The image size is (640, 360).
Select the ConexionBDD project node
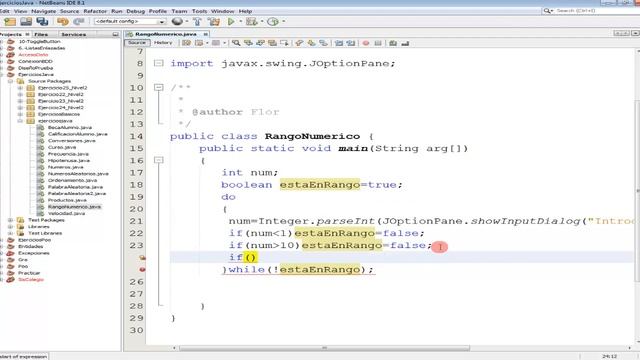[35, 61]
